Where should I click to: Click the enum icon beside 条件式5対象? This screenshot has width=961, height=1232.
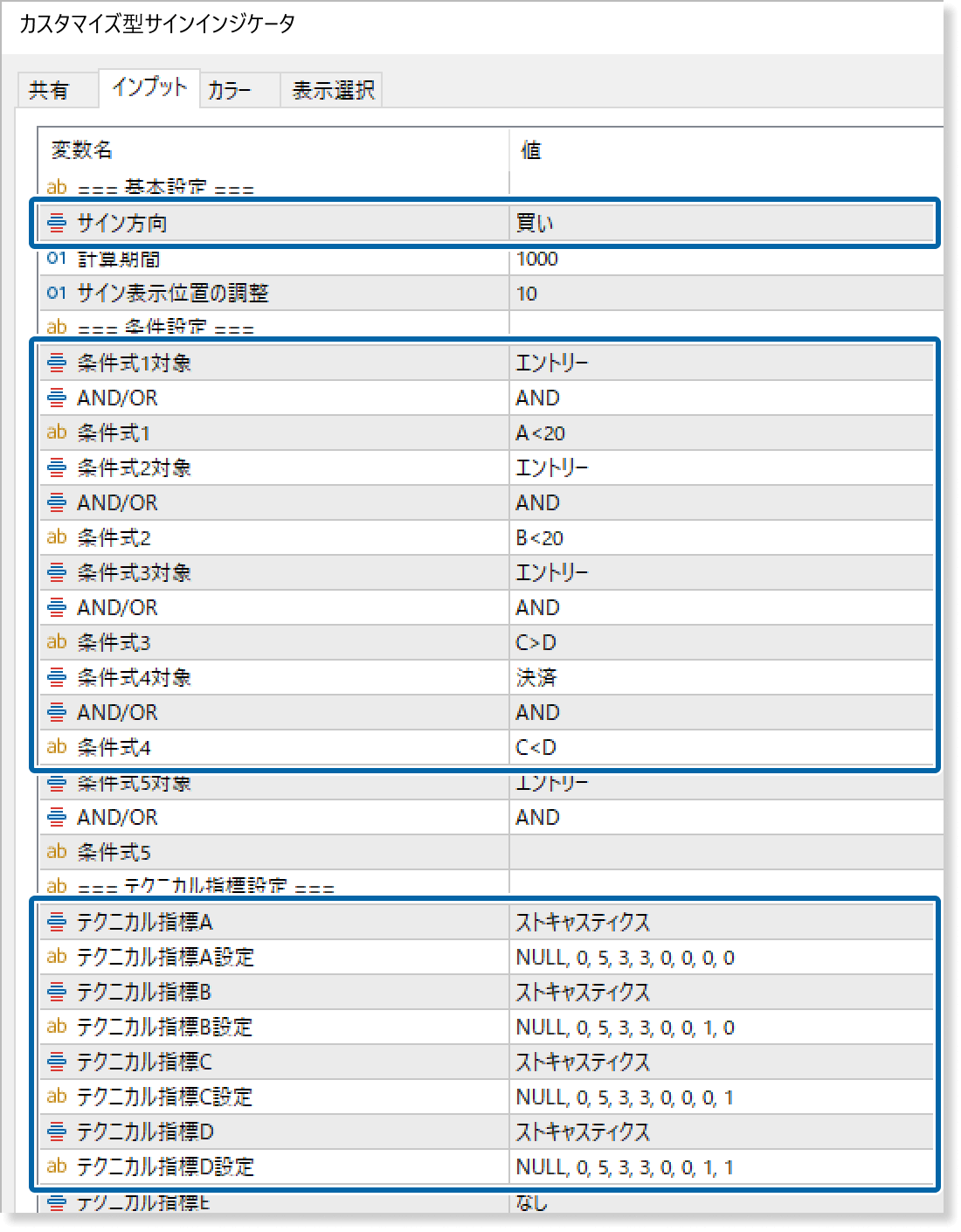(x=56, y=782)
